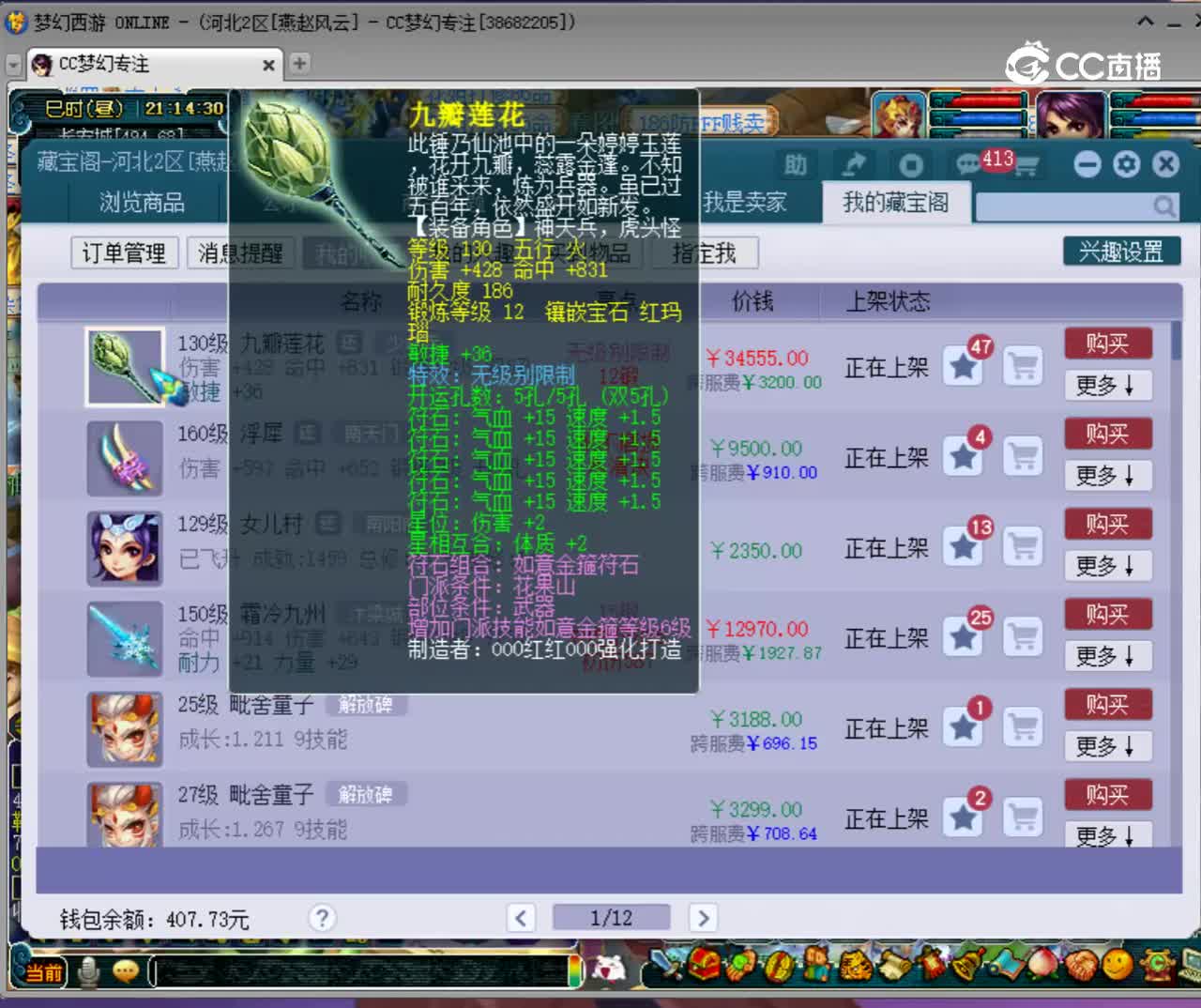Click the 当前 chat channel button
This screenshot has height=1008, width=1201.
(42, 972)
